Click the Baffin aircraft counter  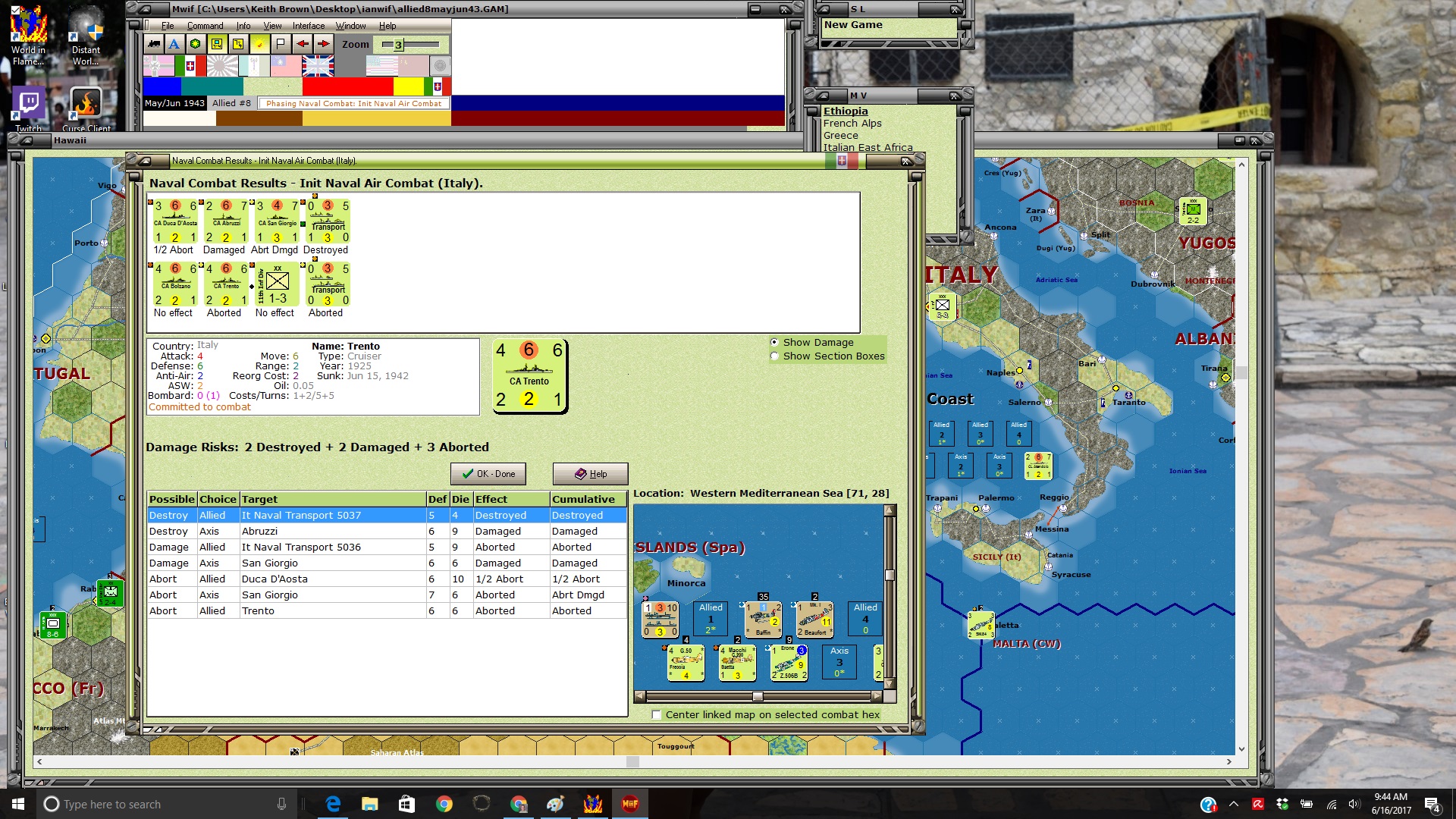click(x=763, y=620)
